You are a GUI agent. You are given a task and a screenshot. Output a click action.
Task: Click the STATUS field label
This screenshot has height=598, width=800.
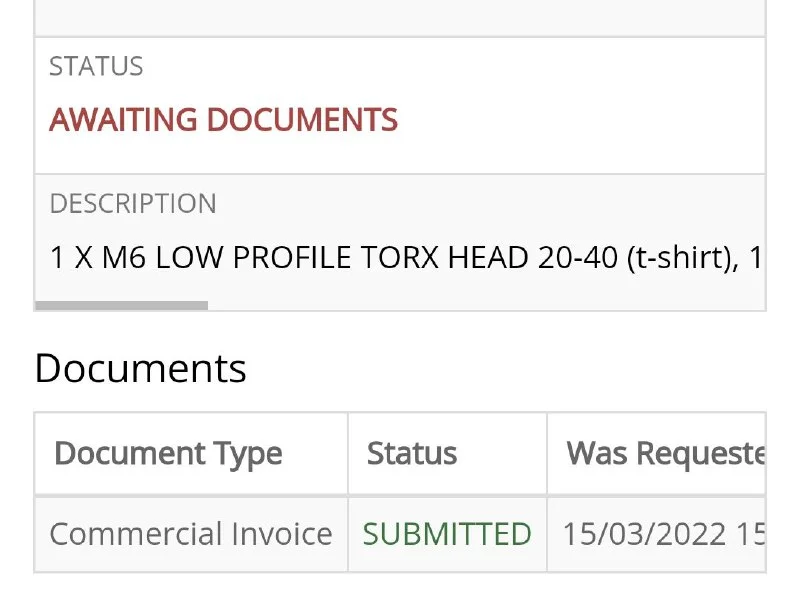pos(96,67)
